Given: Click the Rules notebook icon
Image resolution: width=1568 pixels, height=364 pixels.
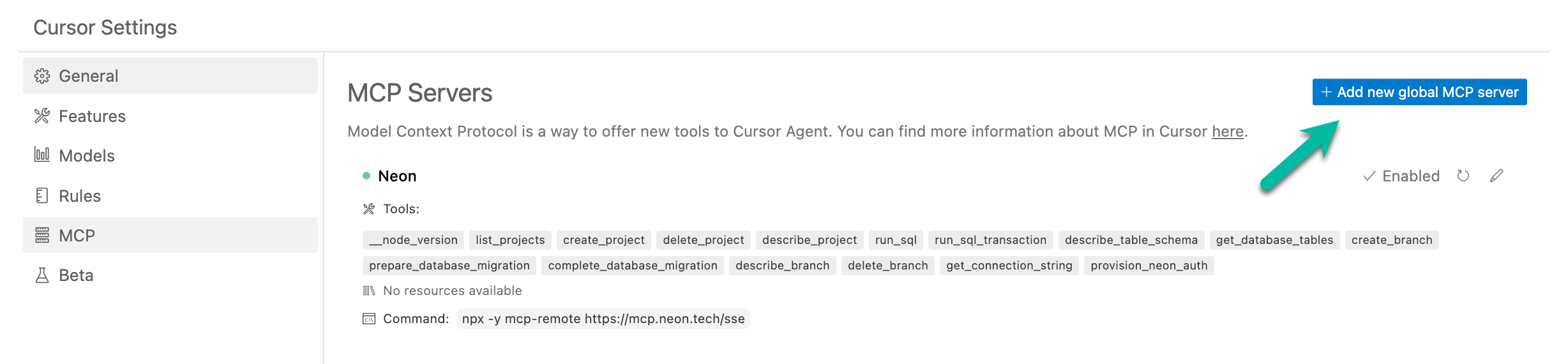Looking at the screenshot, I should pos(42,195).
